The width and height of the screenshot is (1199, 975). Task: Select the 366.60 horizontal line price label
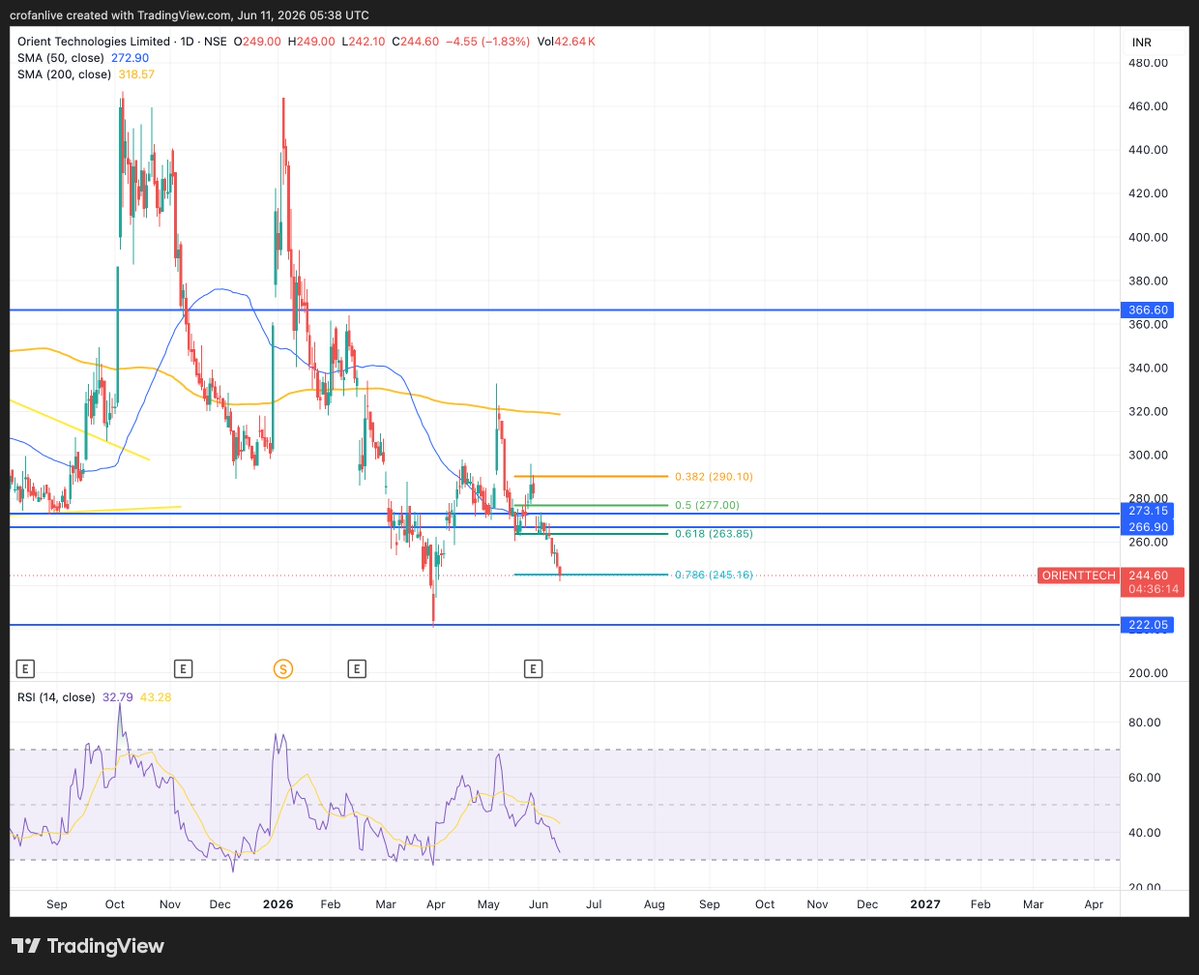pos(1147,310)
